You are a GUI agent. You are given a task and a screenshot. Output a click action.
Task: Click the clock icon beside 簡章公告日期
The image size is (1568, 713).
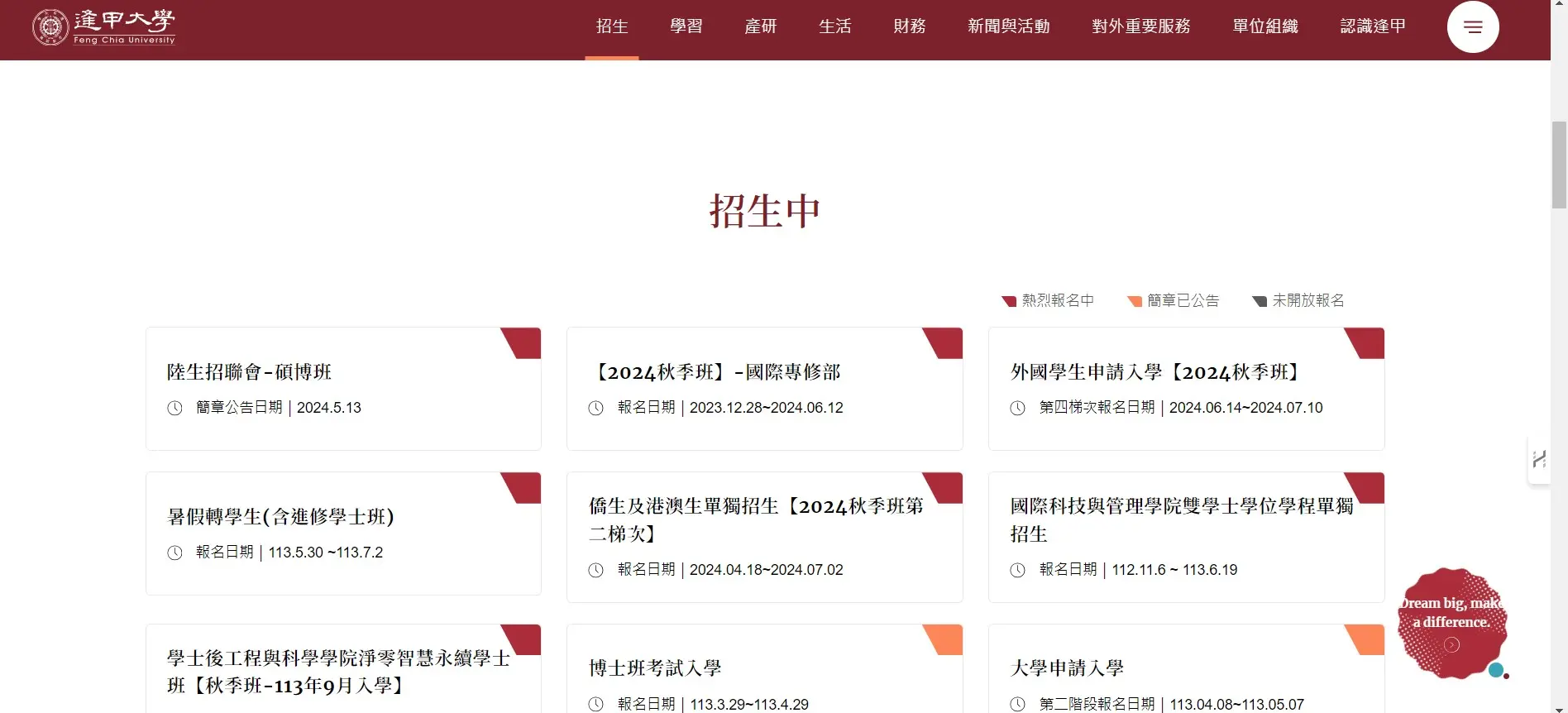pyautogui.click(x=174, y=408)
